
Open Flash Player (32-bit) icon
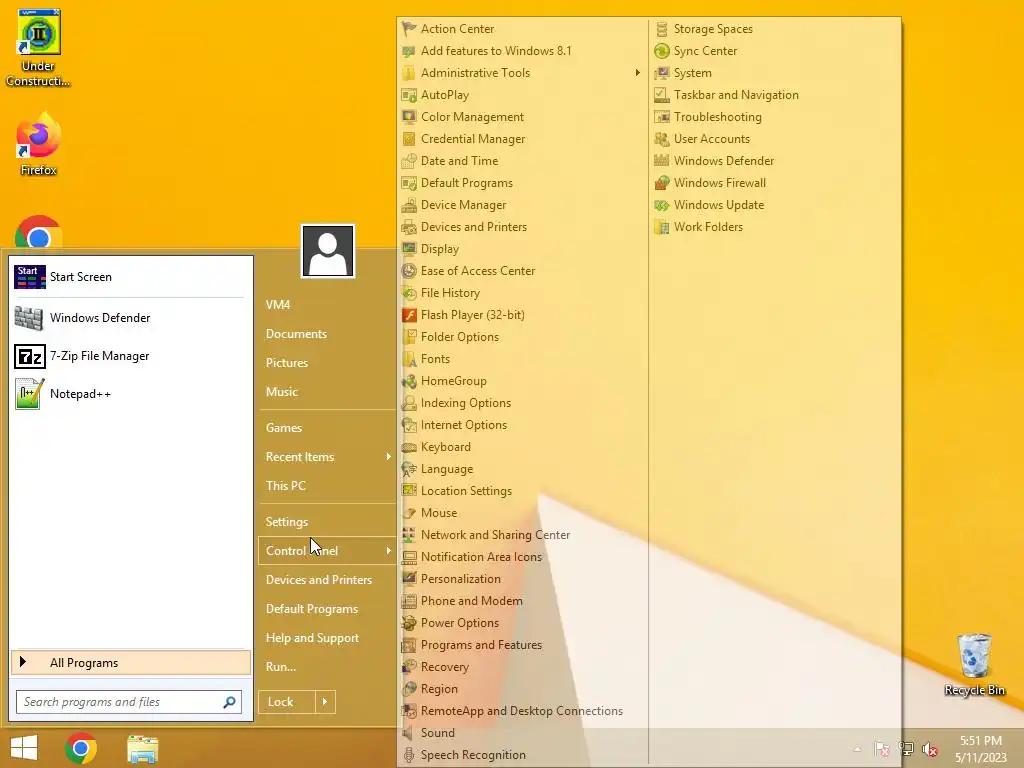[409, 315]
